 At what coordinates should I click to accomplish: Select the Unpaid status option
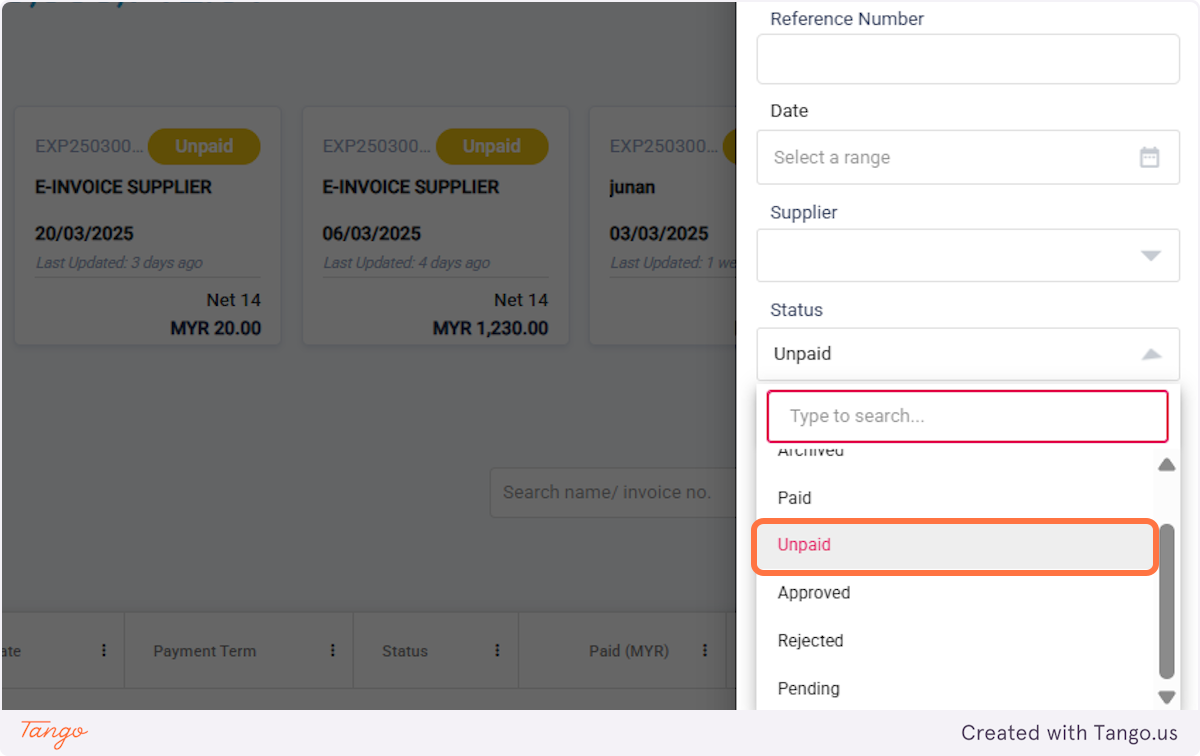955,546
